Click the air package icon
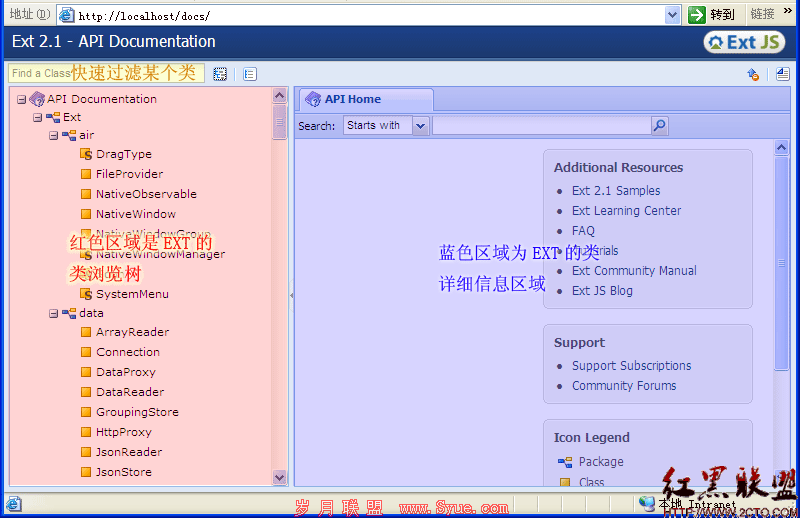 tap(69, 135)
